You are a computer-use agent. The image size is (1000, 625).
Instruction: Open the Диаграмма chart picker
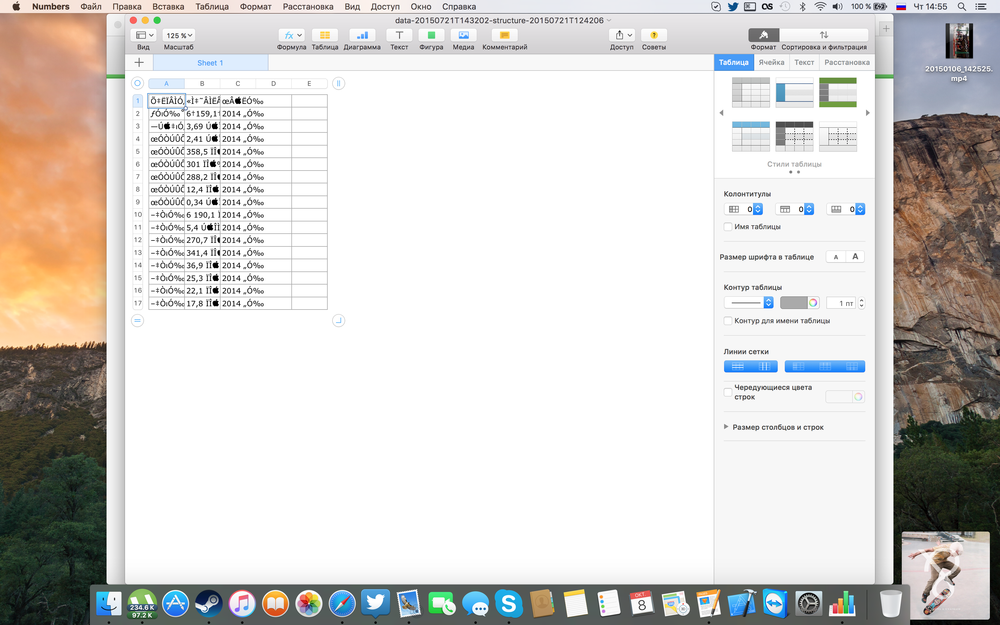(362, 36)
